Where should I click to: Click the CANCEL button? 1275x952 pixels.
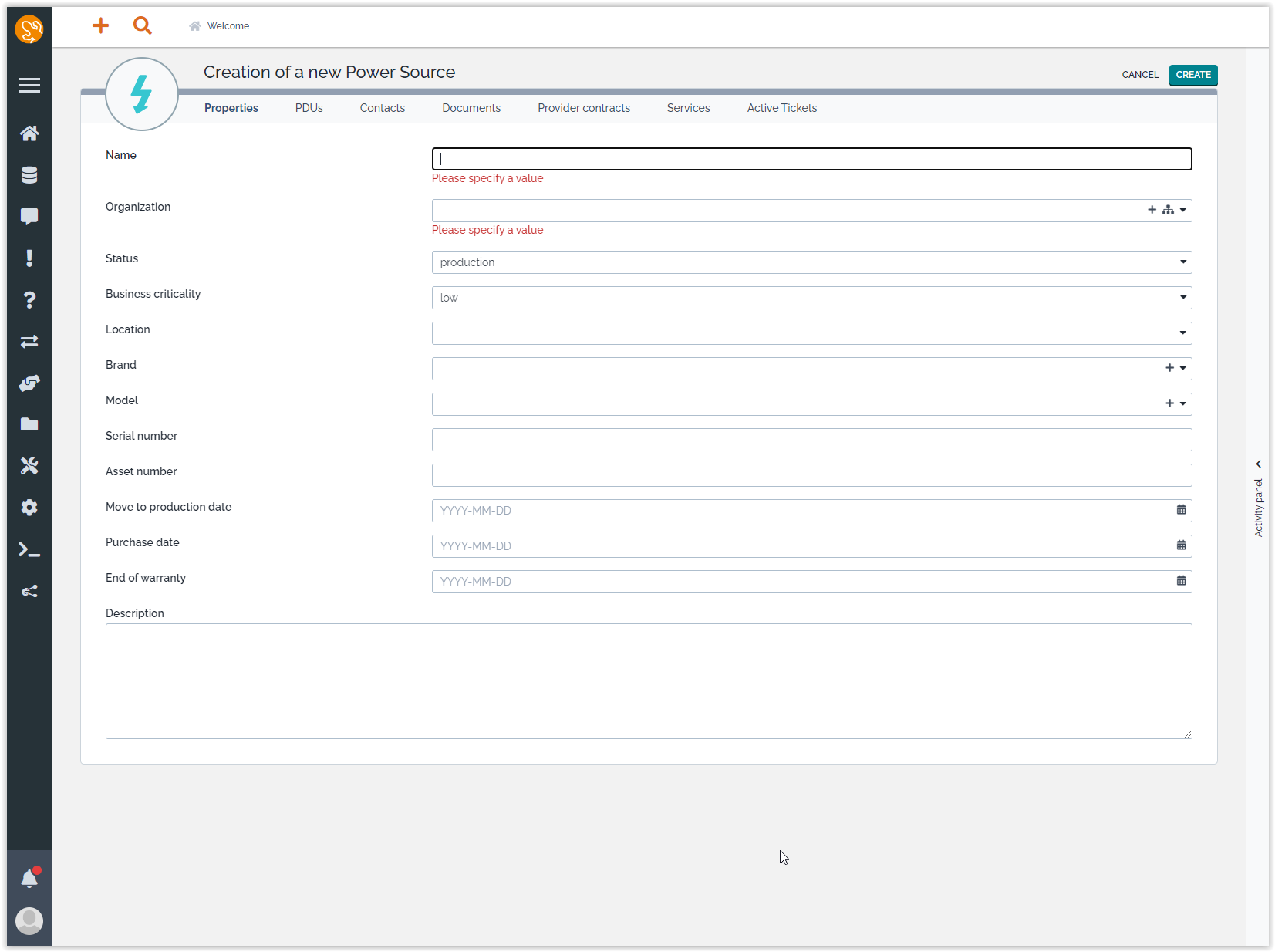1139,75
